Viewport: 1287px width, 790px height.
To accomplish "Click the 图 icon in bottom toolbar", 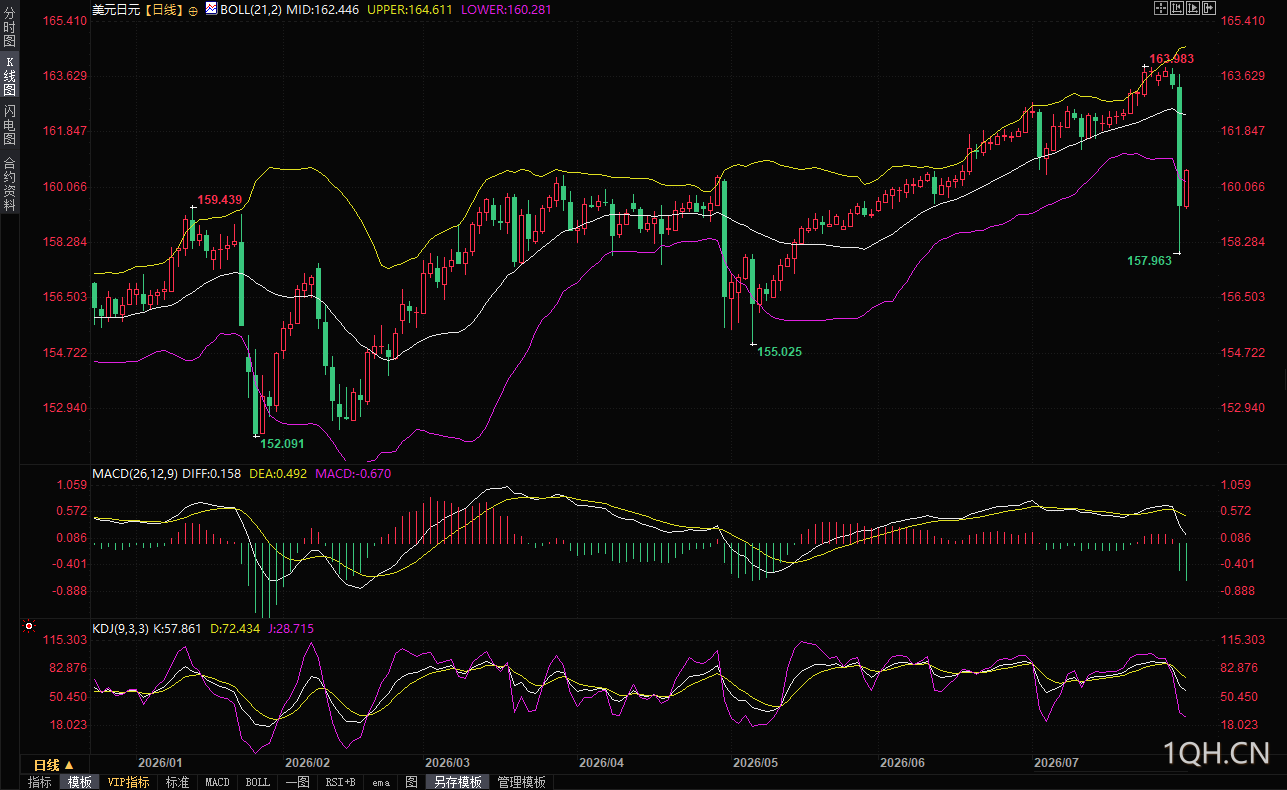I will point(411,782).
